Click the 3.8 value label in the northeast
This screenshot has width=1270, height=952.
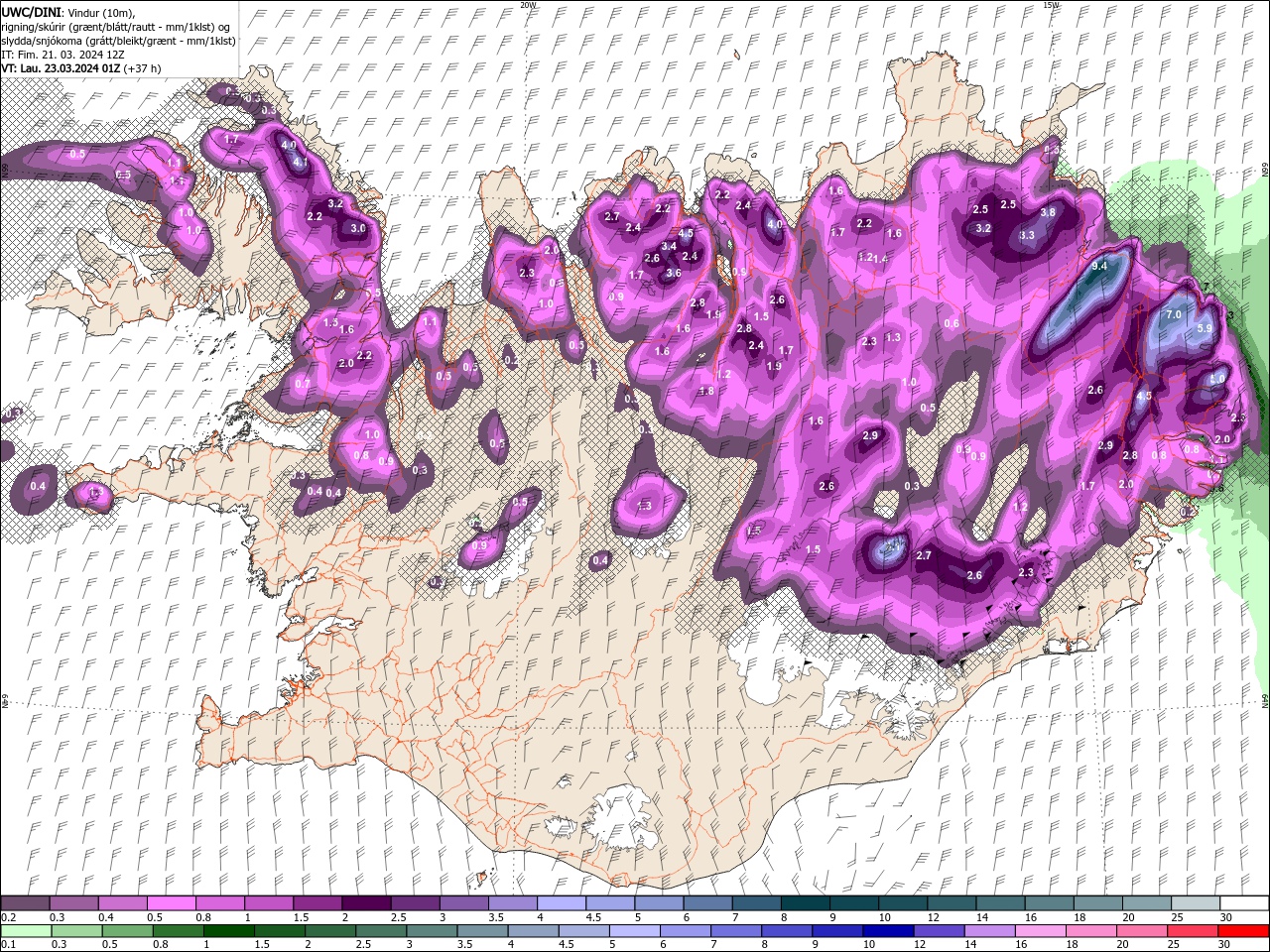(1048, 213)
